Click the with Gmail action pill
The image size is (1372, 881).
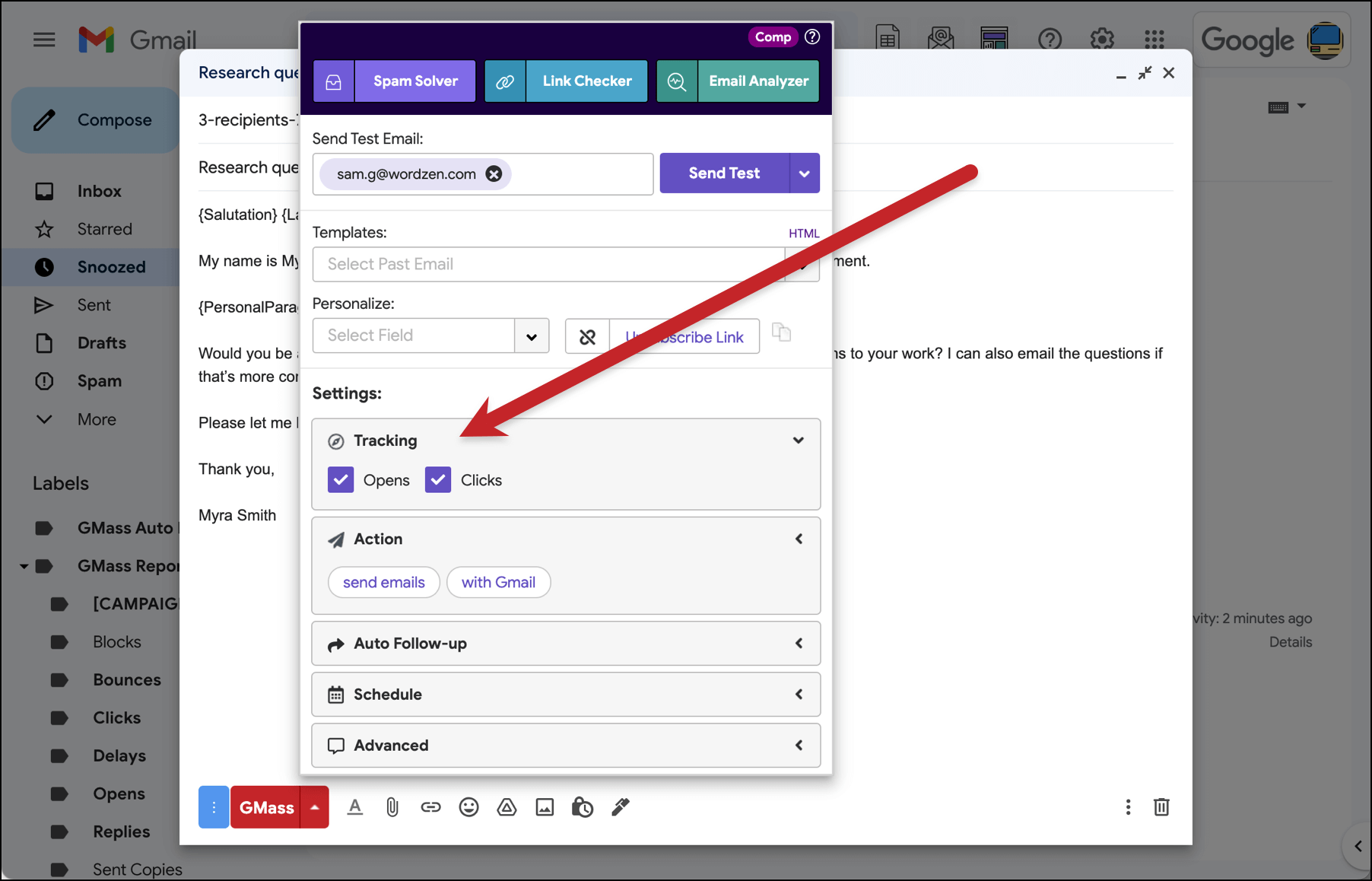click(498, 582)
